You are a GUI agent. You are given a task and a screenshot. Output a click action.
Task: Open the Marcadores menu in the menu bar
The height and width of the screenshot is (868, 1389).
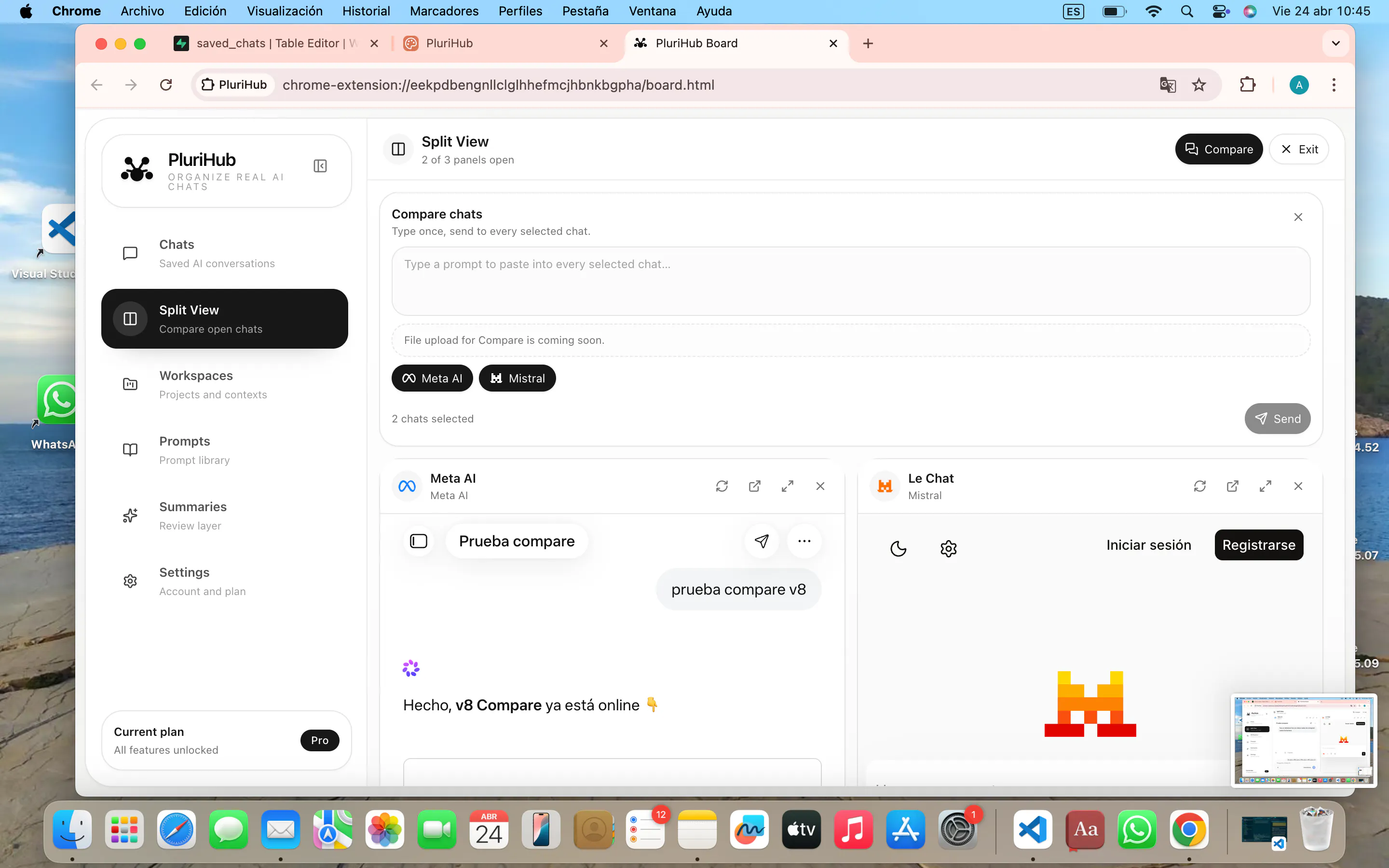444,11
